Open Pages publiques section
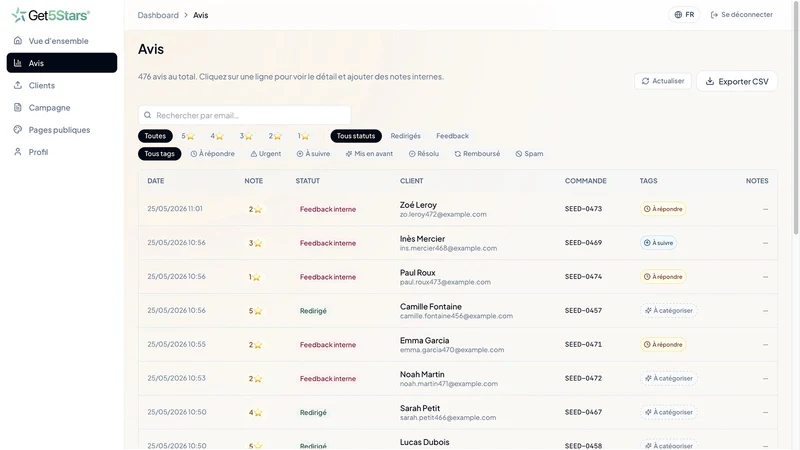Image resolution: width=800 pixels, height=450 pixels. 62,130
